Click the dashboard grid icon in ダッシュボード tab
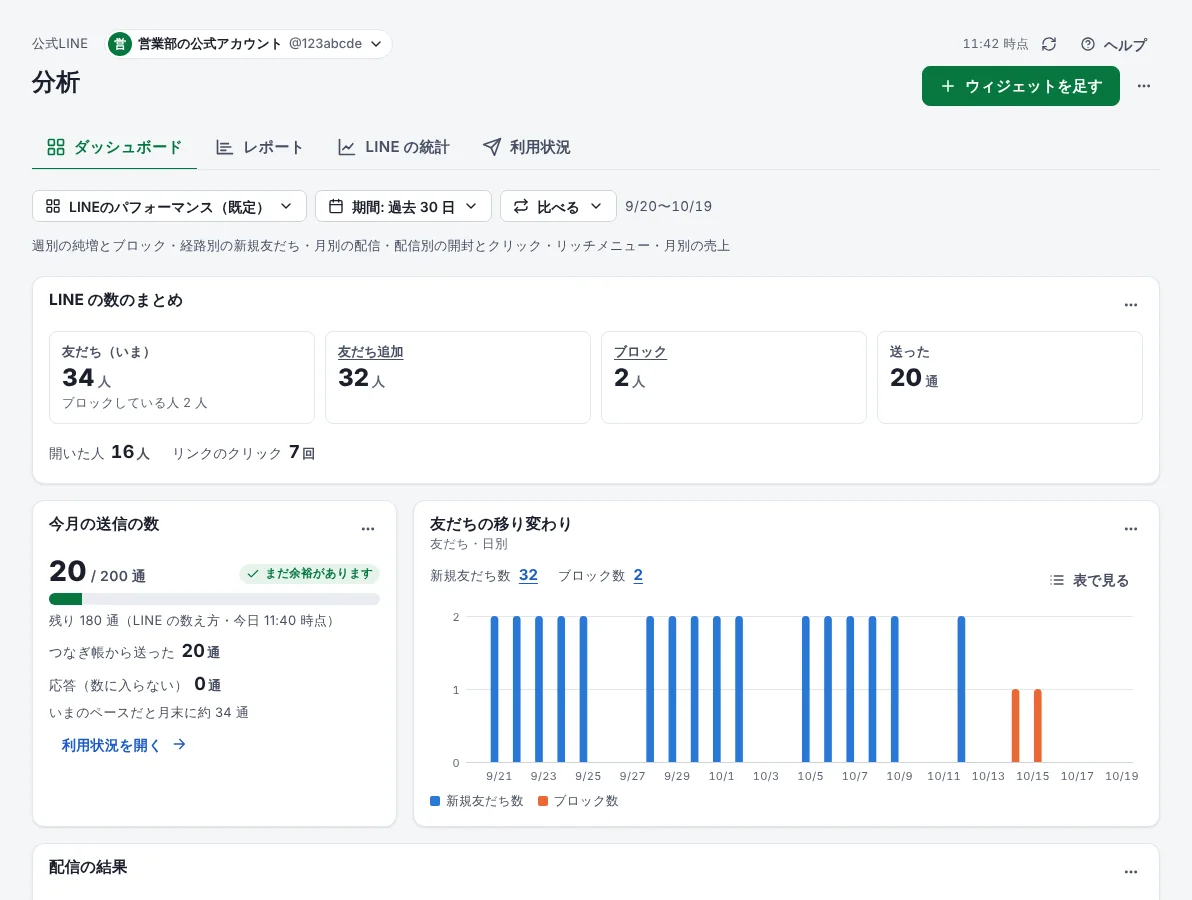The image size is (1192, 900). click(x=55, y=147)
